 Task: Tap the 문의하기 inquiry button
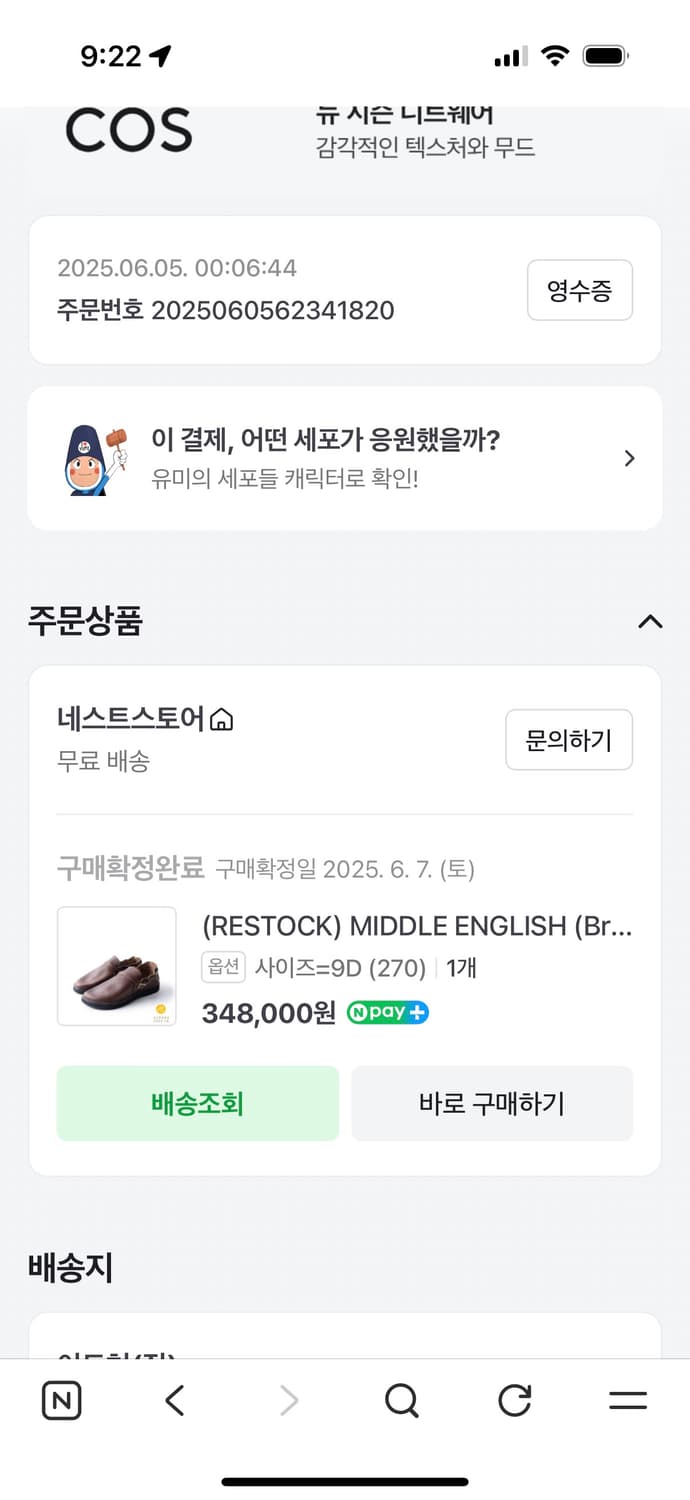(x=569, y=739)
